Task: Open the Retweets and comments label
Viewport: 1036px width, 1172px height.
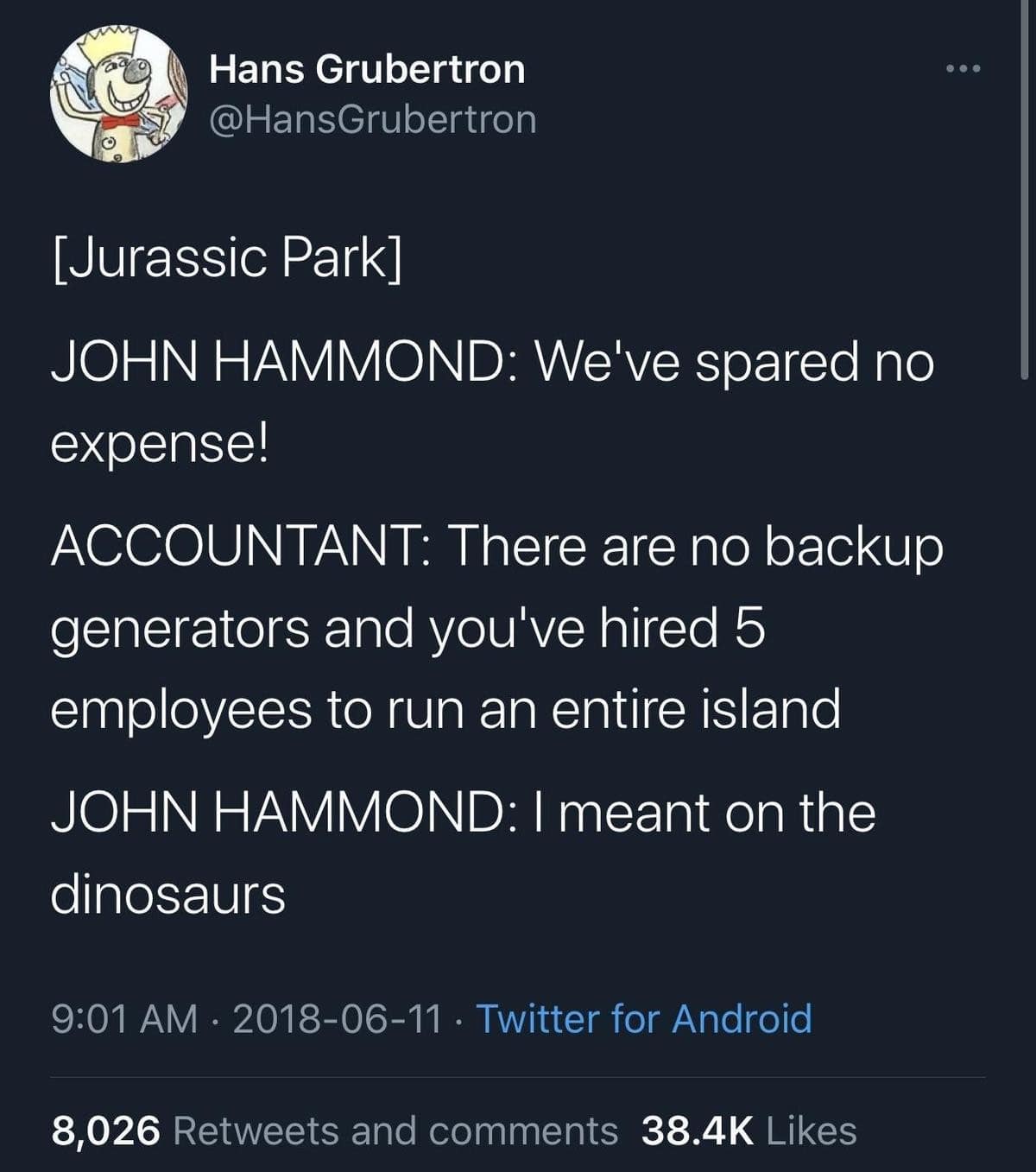Action: pyautogui.click(x=395, y=1131)
